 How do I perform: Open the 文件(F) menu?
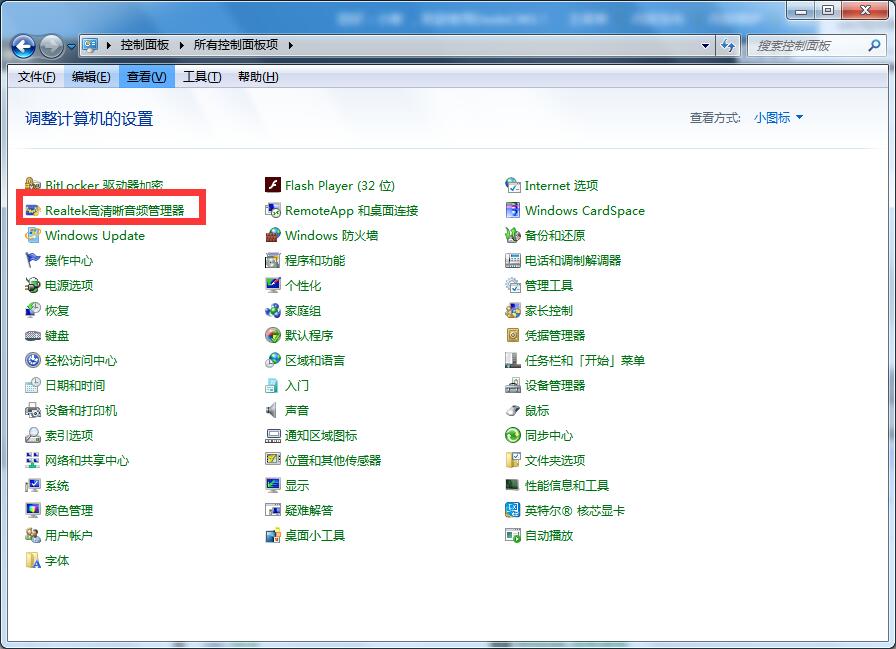pyautogui.click(x=36, y=77)
